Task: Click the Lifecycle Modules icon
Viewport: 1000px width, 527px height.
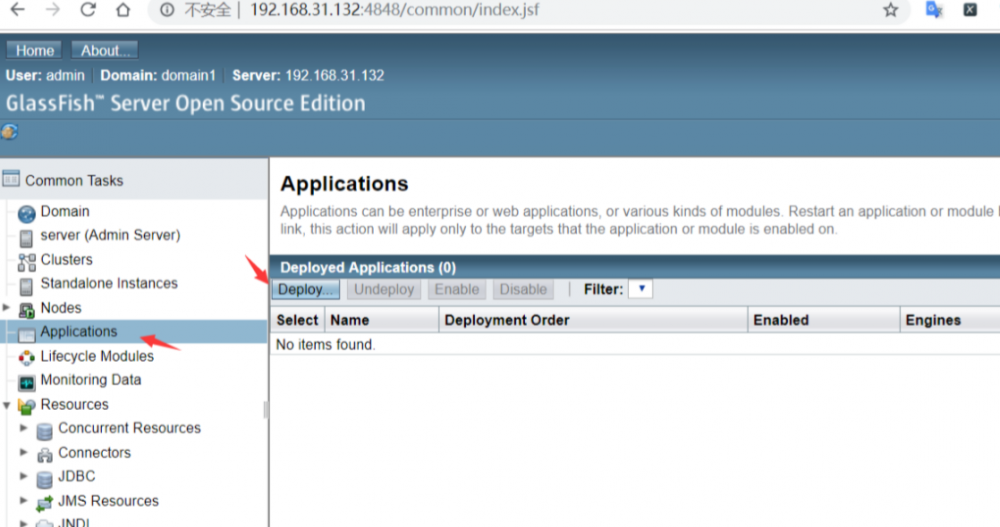Action: coord(27,359)
